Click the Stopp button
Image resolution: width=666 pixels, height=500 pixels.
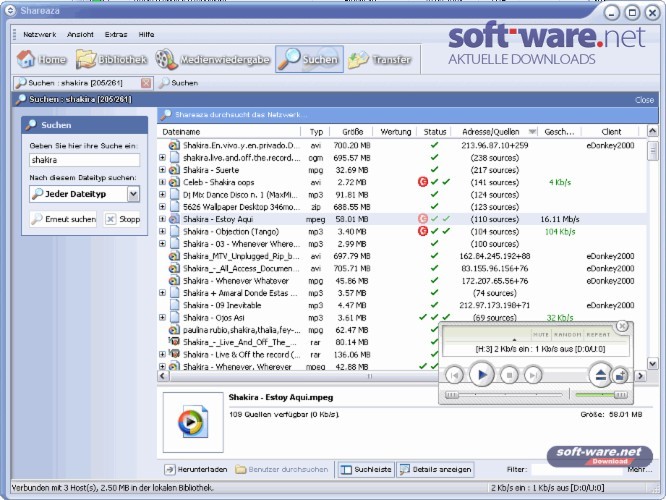(x=122, y=219)
